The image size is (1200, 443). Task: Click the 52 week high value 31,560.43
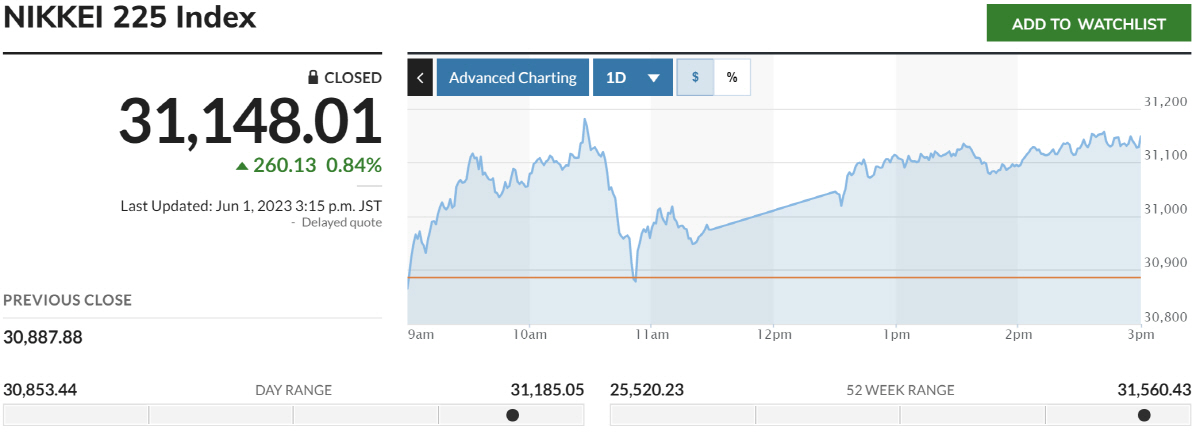(x=1151, y=389)
